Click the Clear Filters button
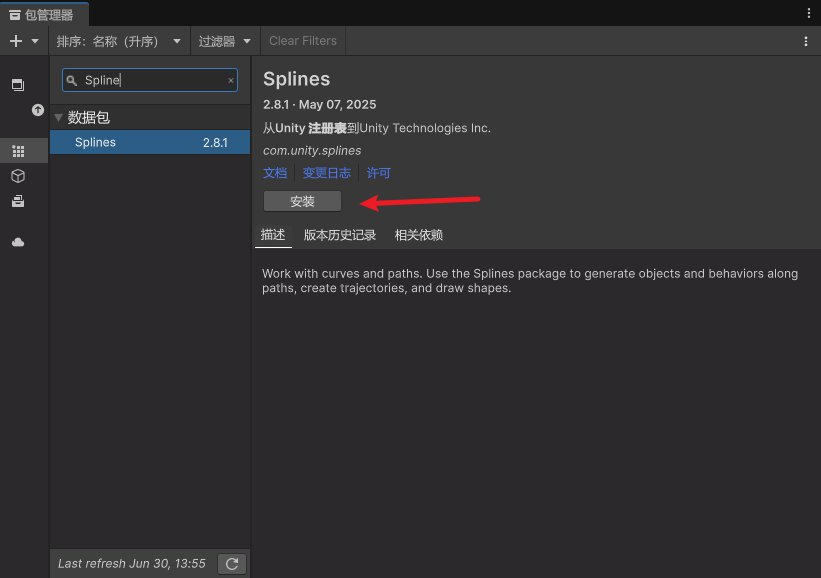The width and height of the screenshot is (821, 578). (302, 41)
